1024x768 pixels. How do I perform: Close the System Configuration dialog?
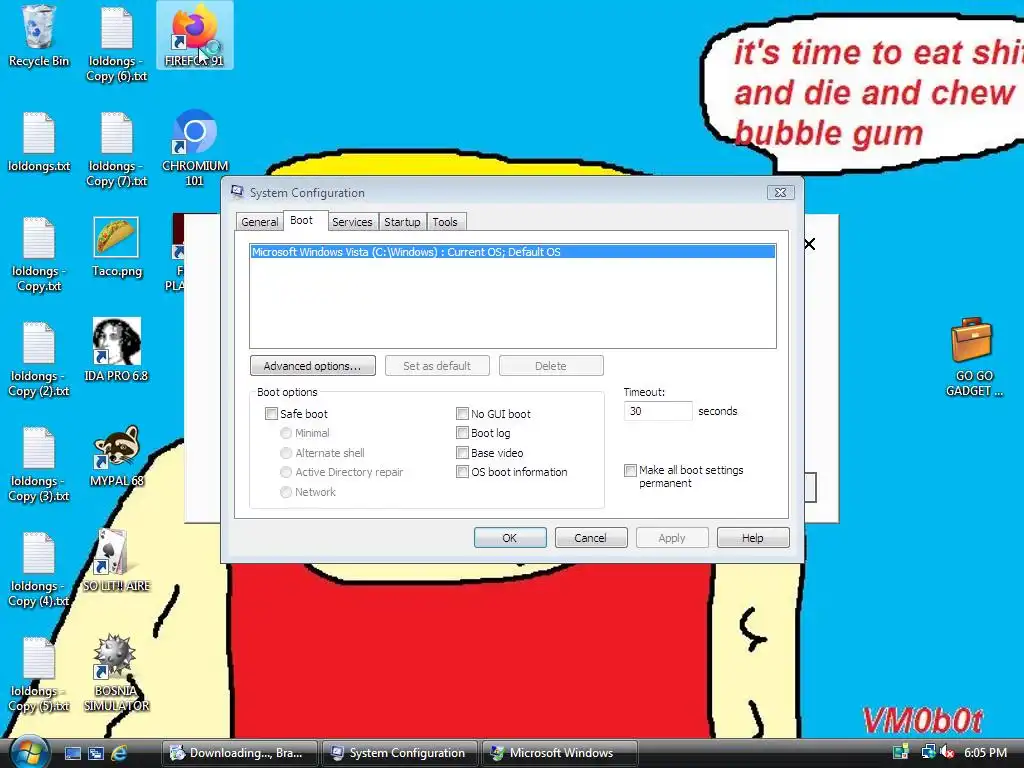pos(780,193)
